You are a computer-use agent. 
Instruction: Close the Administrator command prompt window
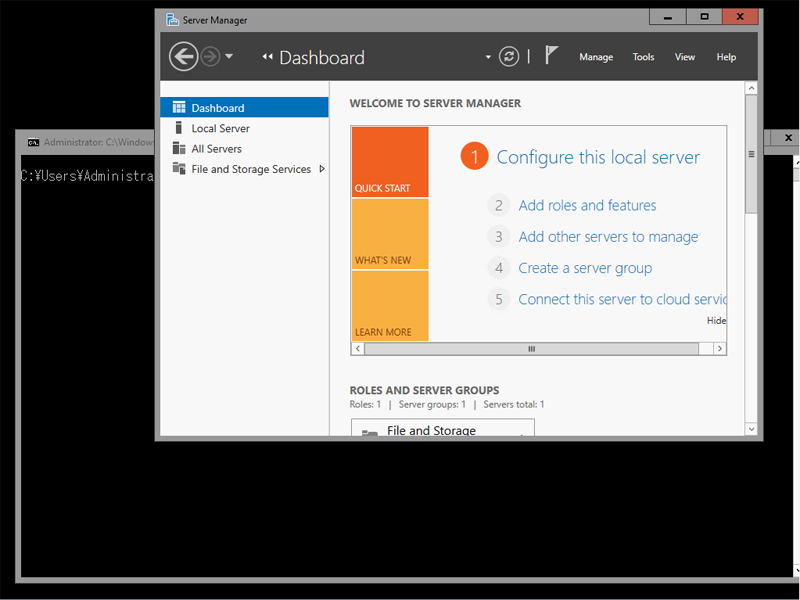point(788,137)
